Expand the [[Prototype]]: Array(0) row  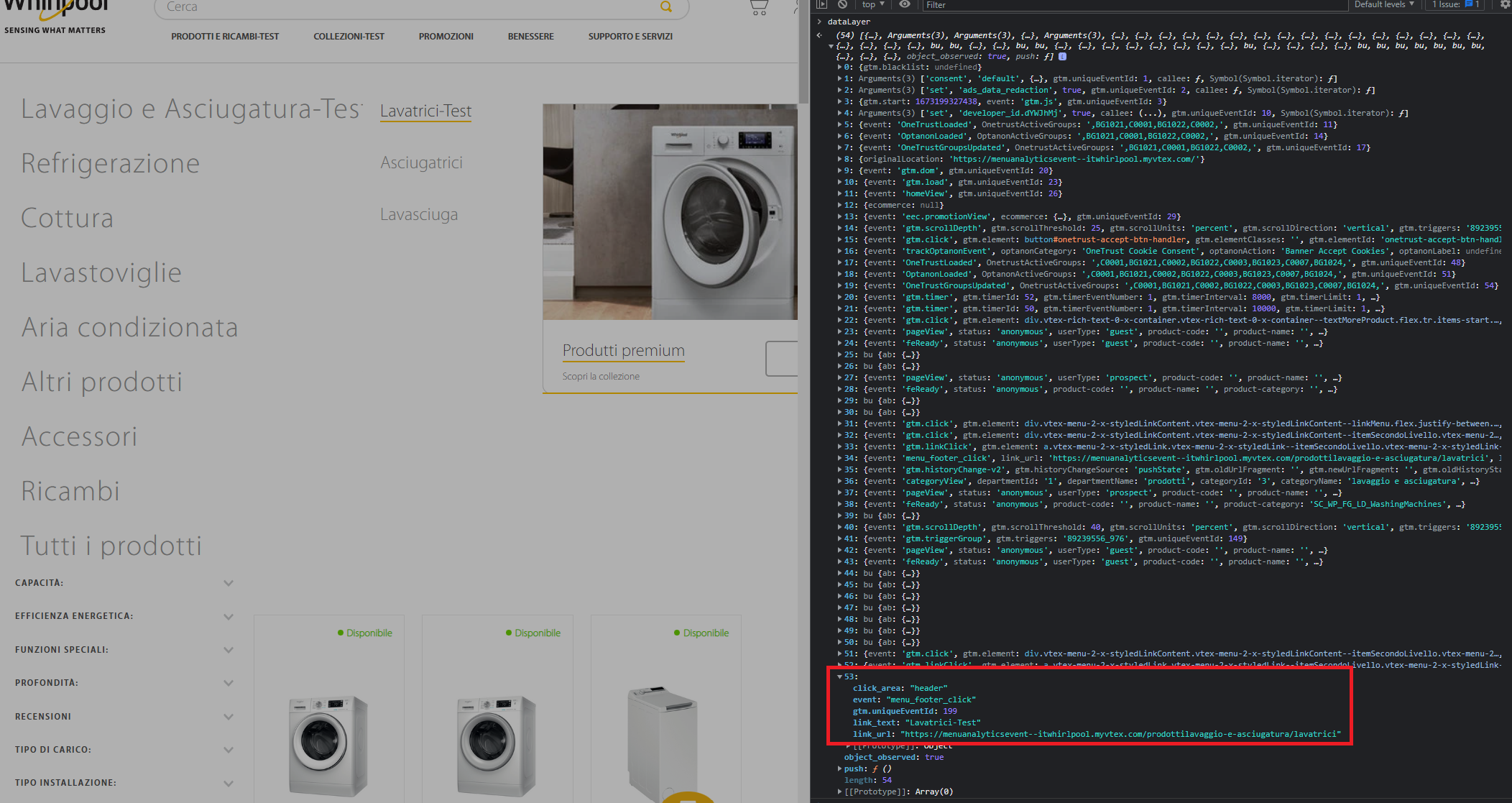point(839,792)
